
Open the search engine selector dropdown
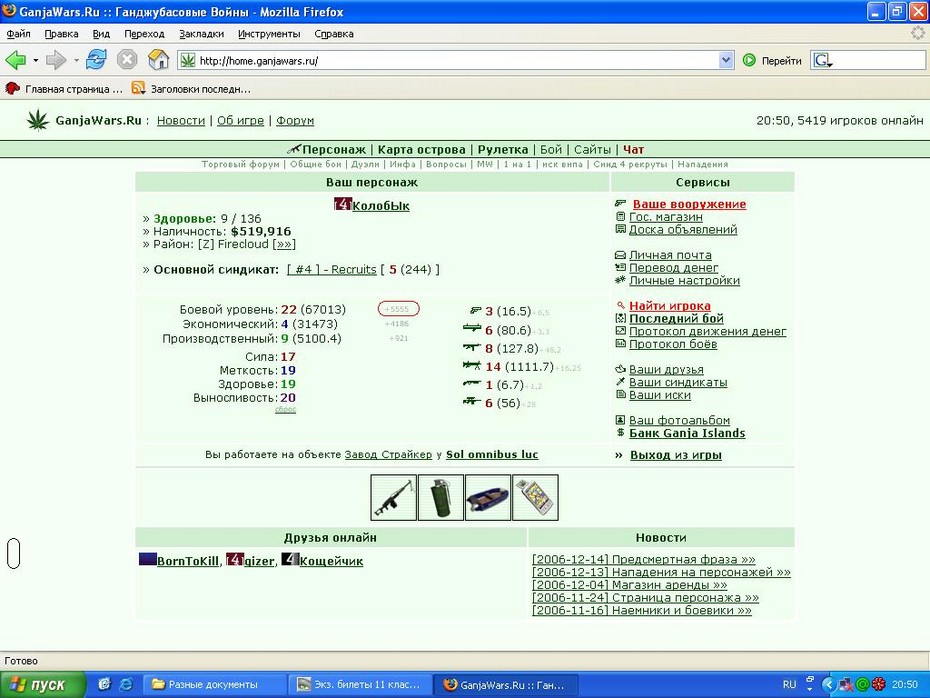pos(823,60)
